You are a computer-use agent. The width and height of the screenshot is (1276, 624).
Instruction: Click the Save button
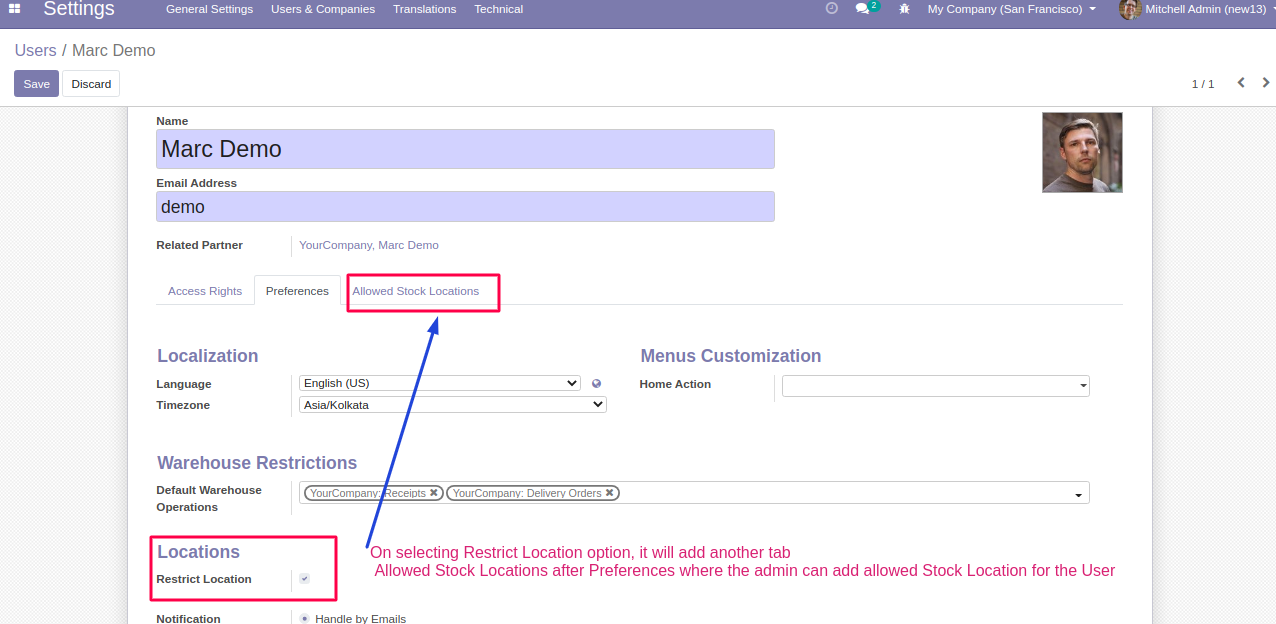[36, 84]
